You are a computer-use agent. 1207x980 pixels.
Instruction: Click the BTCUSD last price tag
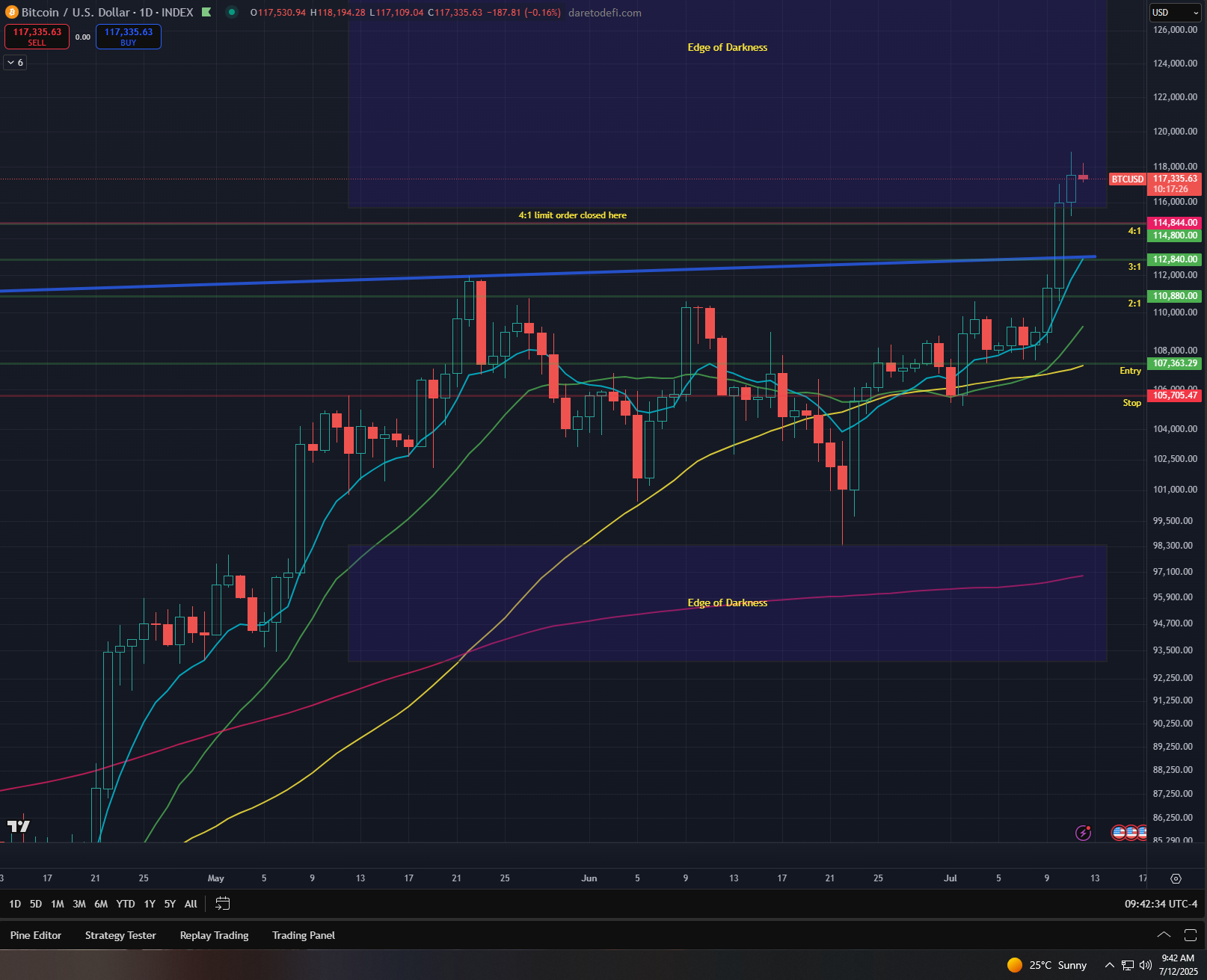tap(1127, 179)
